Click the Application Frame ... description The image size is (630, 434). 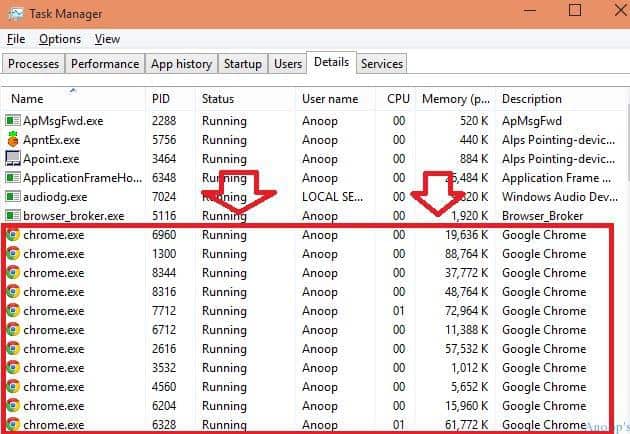pos(556,178)
